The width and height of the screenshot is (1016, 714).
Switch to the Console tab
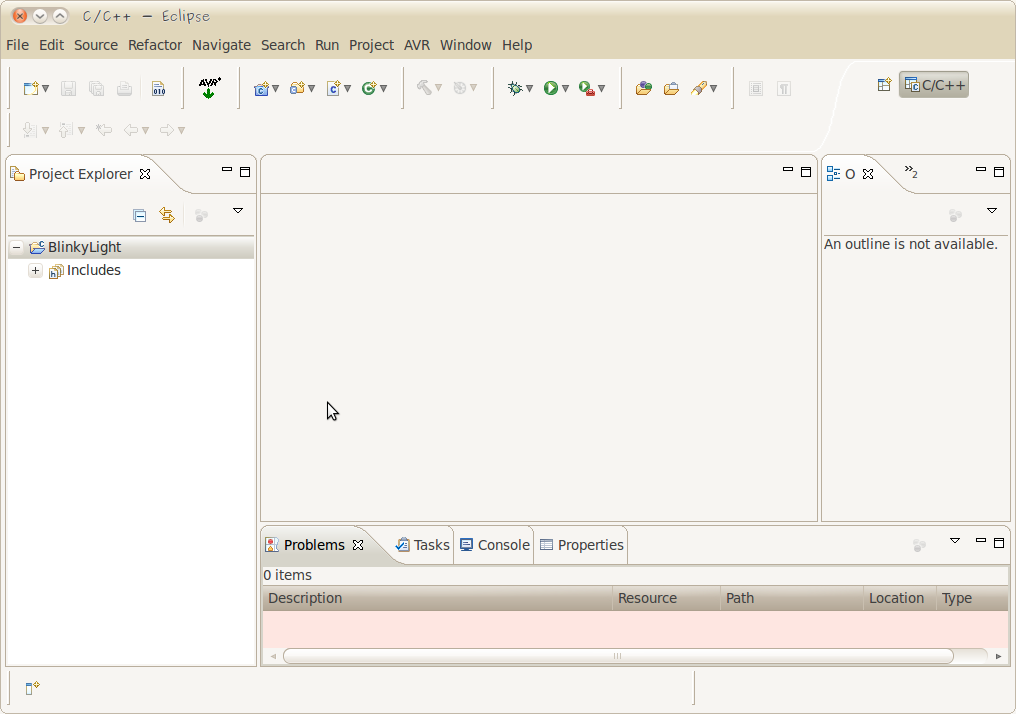point(494,545)
